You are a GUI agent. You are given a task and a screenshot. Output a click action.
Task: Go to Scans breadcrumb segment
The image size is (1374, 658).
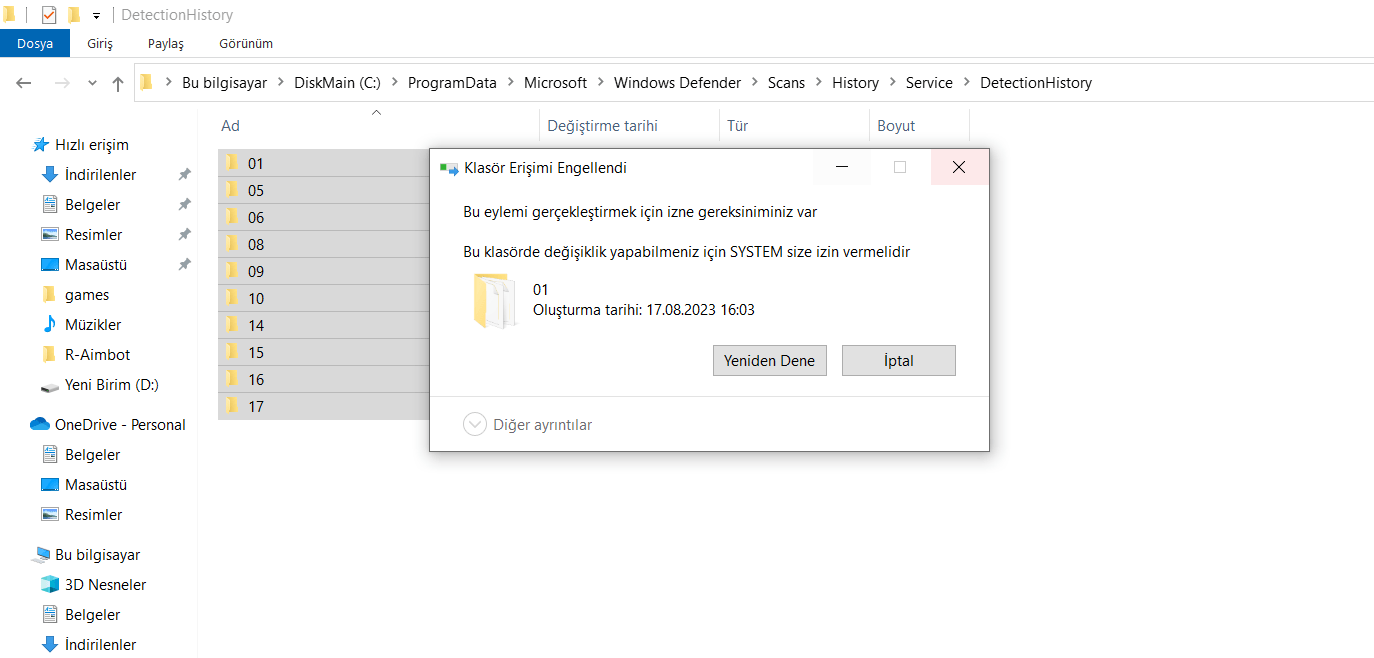[786, 83]
